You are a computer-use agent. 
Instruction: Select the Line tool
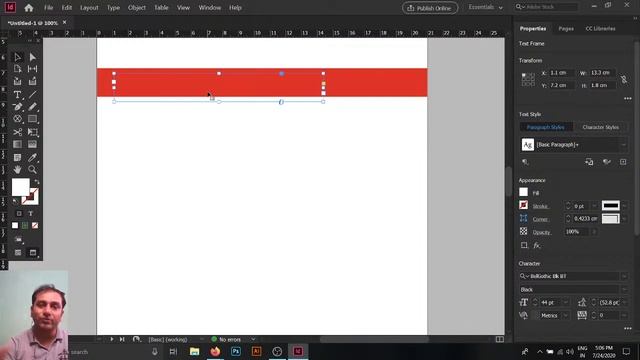(x=33, y=95)
